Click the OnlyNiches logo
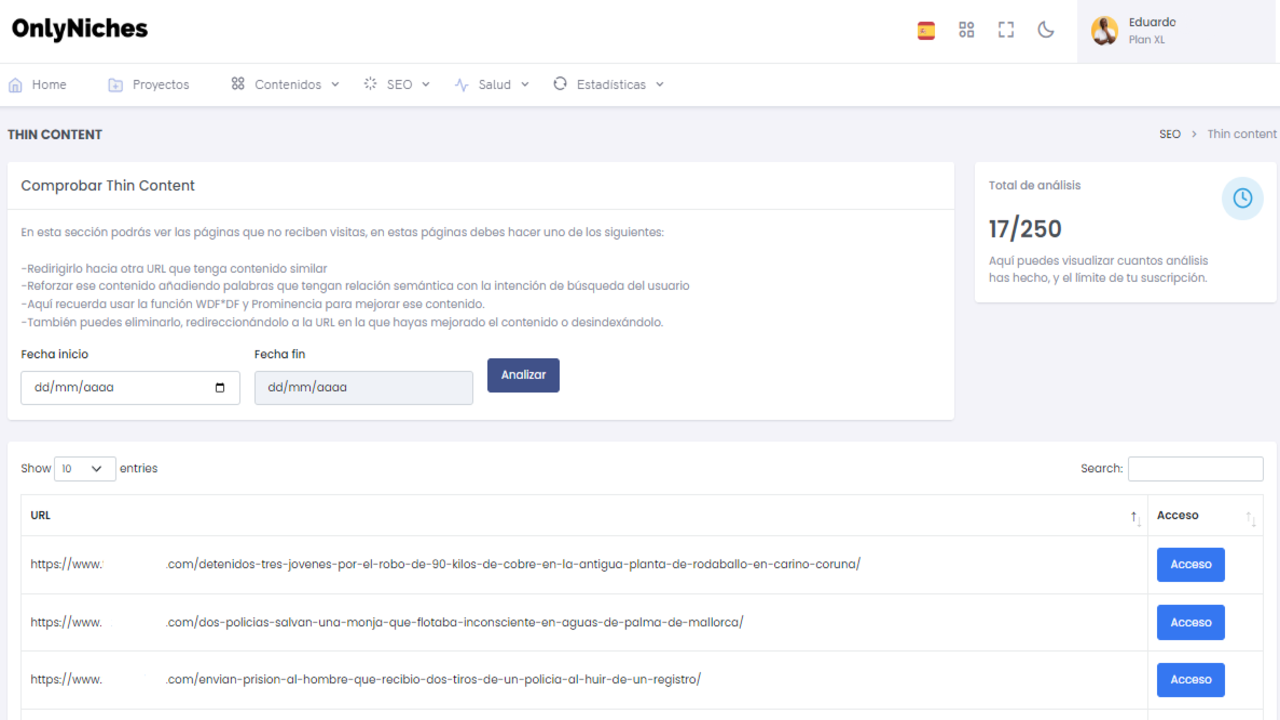Image resolution: width=1280 pixels, height=720 pixels. (80, 29)
